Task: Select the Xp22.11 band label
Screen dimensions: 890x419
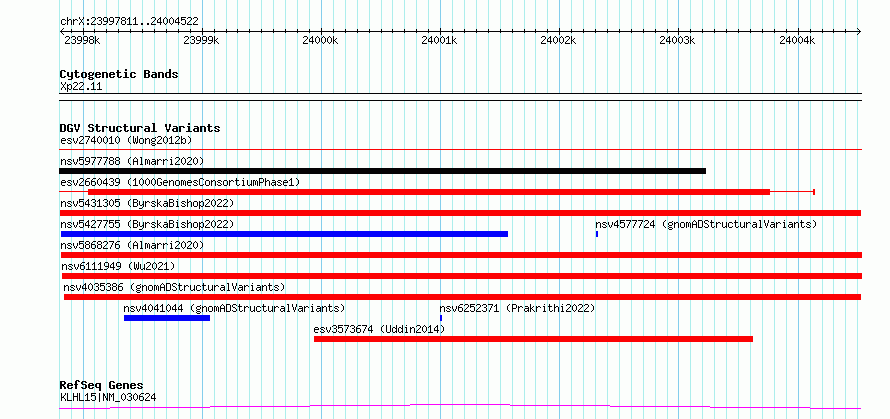Action: tap(81, 87)
